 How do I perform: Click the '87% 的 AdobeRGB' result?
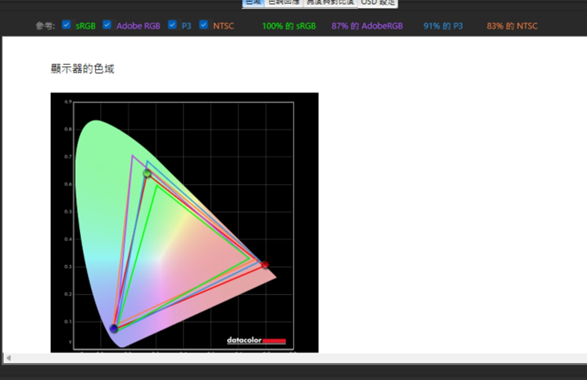click(367, 26)
